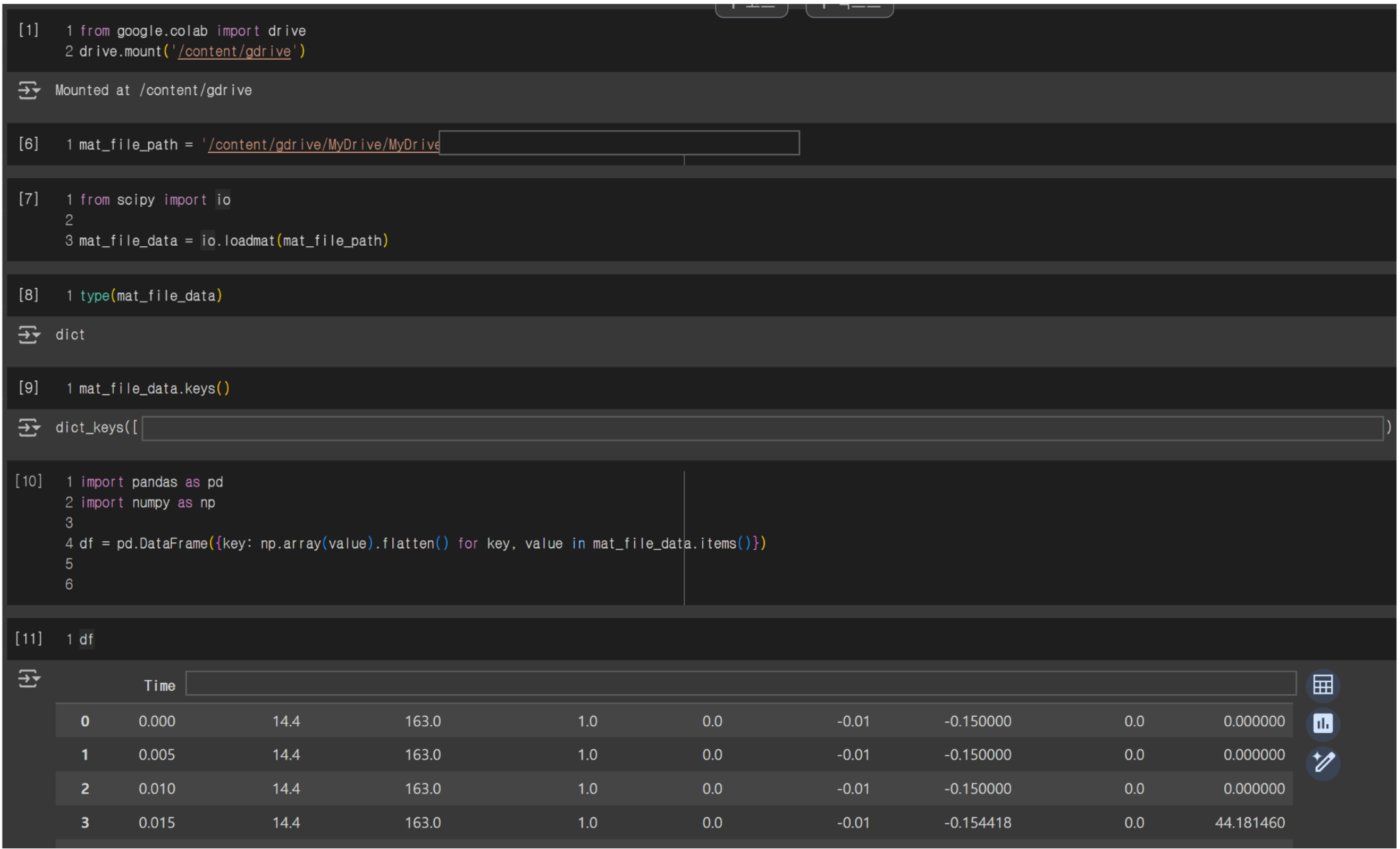
Task: Run cell [6] defining mat_file_path
Action: 28,144
